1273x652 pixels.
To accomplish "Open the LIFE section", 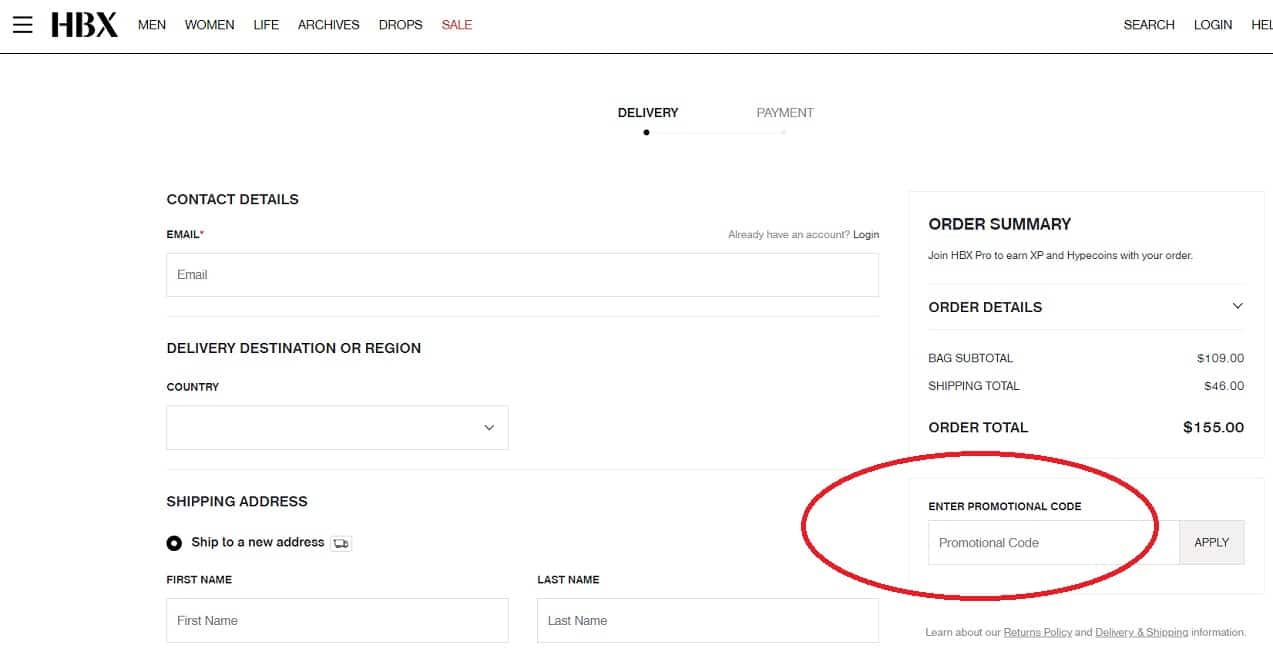I will coord(265,25).
